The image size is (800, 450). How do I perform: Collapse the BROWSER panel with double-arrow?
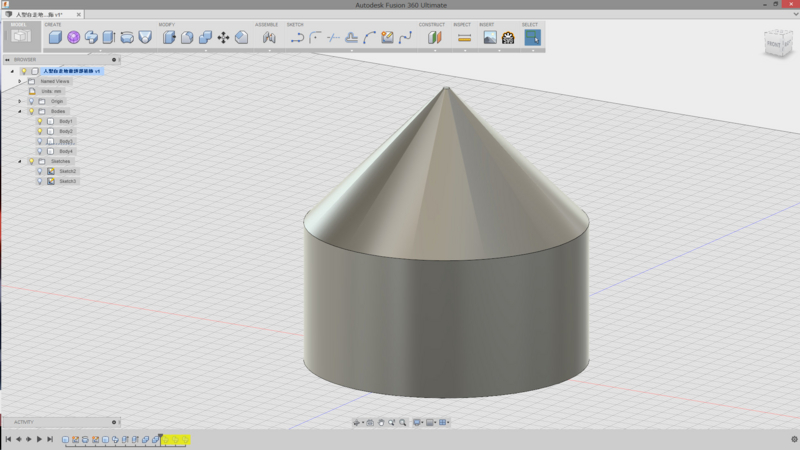click(7, 60)
